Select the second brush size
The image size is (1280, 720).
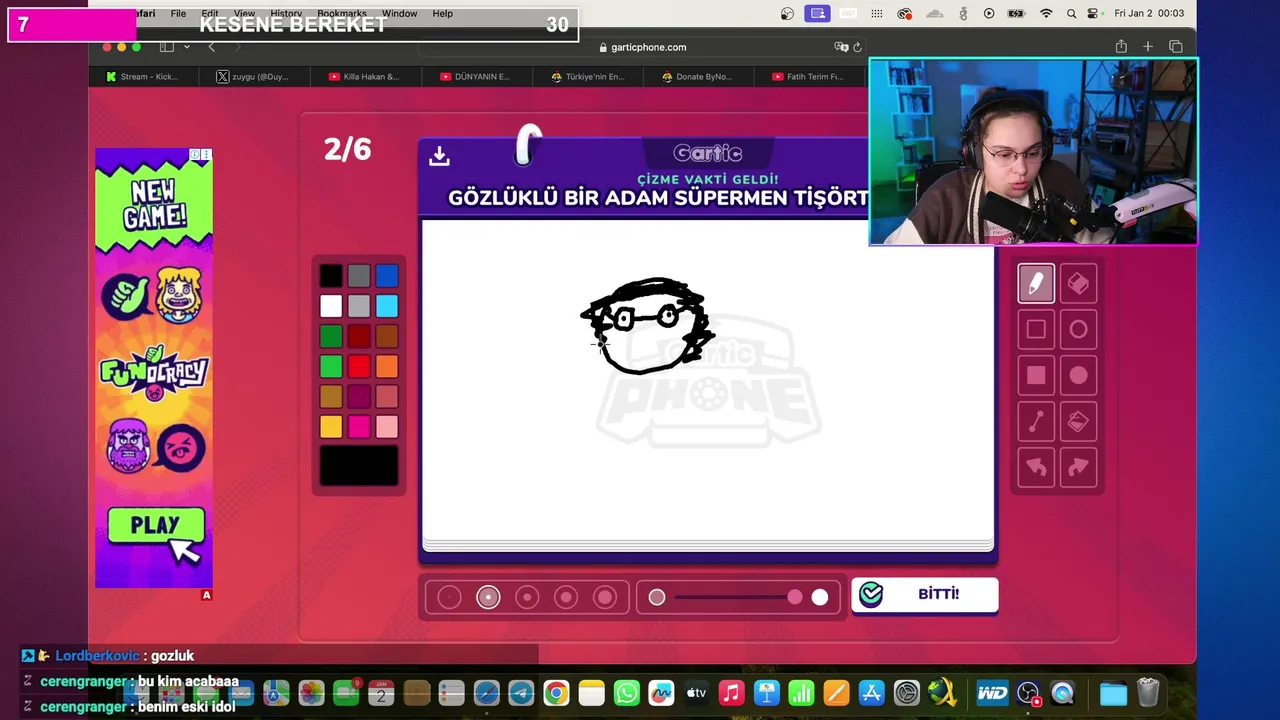tap(488, 597)
